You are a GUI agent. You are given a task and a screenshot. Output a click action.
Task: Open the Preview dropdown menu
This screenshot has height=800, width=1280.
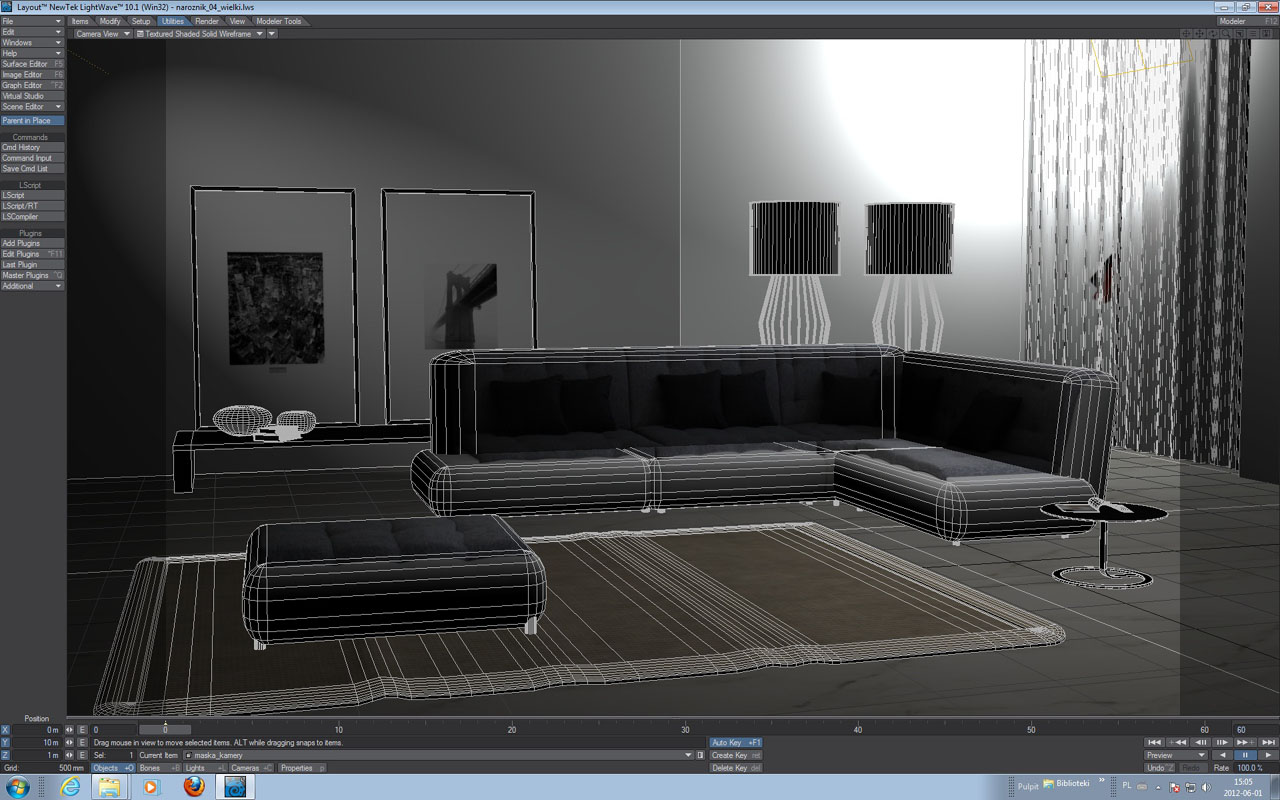pyautogui.click(x=1176, y=755)
